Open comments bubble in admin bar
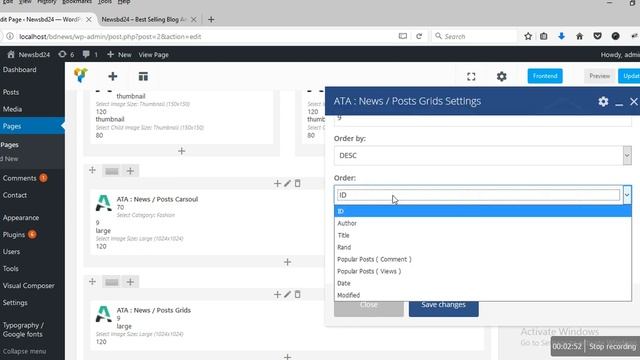Viewport: 640px width, 360px height. point(90,54)
